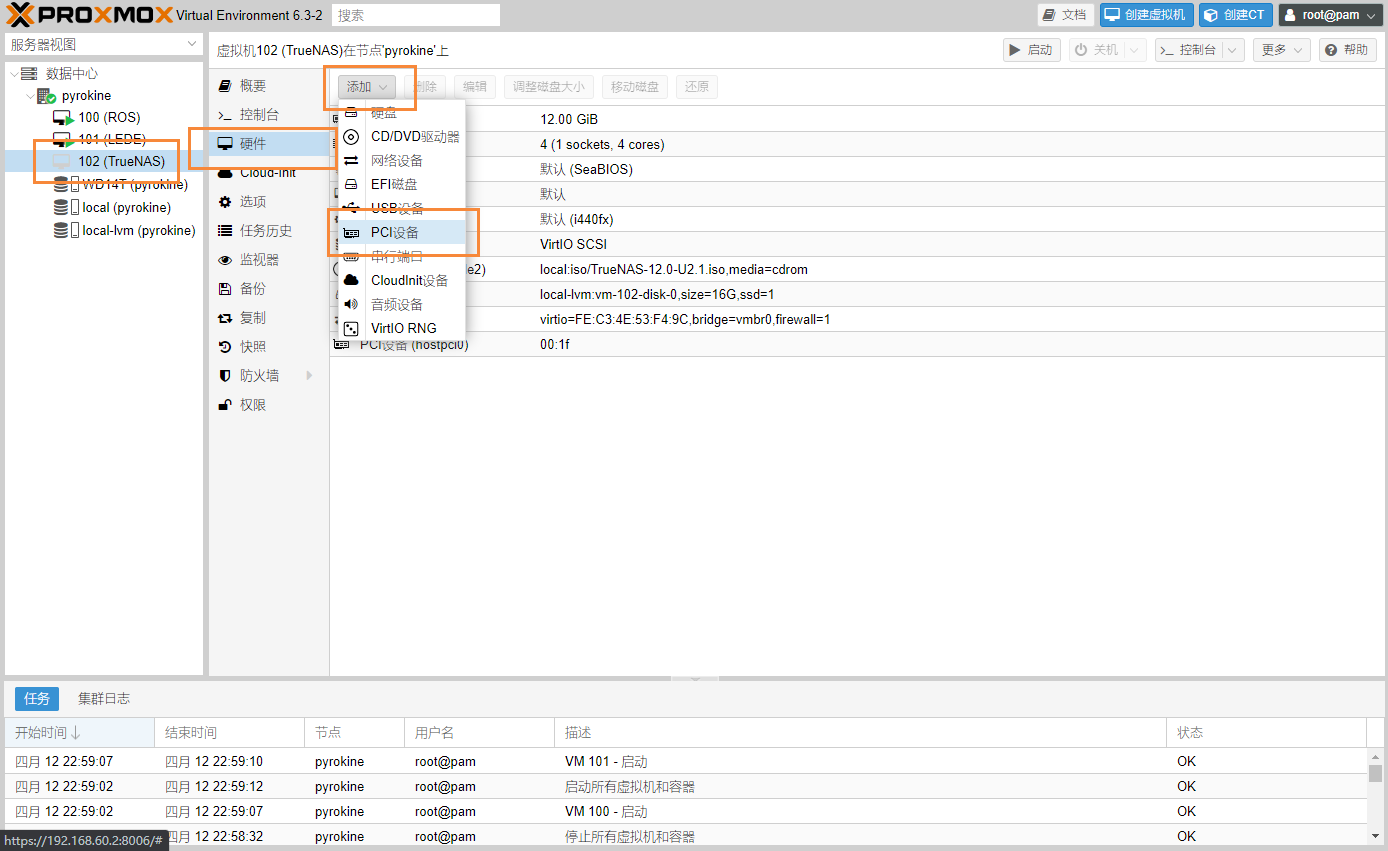Open the 控制台 console dropdown arrow
The image size is (1388, 851).
coord(1233,50)
